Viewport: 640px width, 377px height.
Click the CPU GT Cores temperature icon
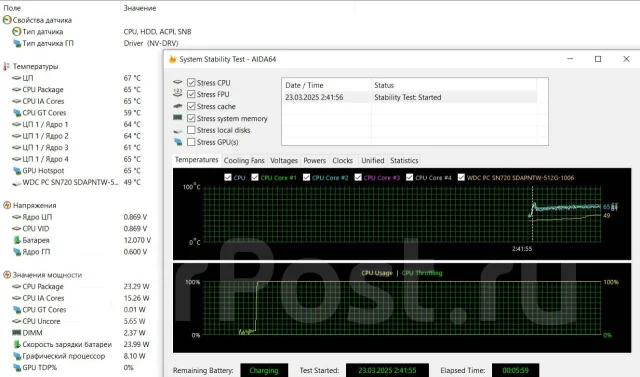(17, 113)
